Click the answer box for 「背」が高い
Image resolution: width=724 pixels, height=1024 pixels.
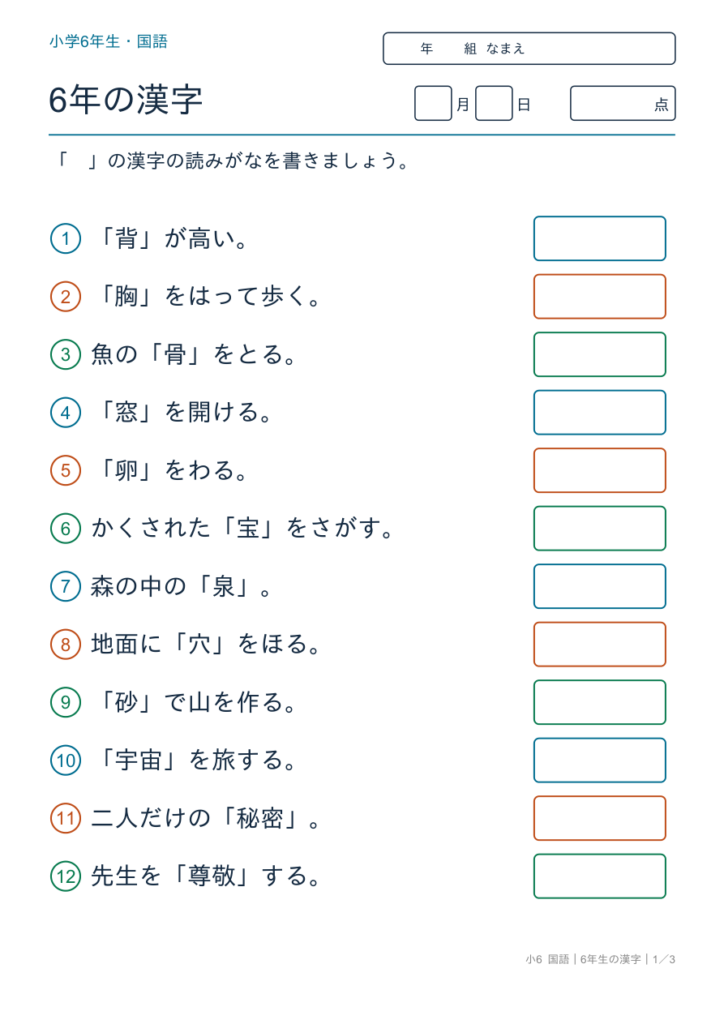[x=599, y=238]
